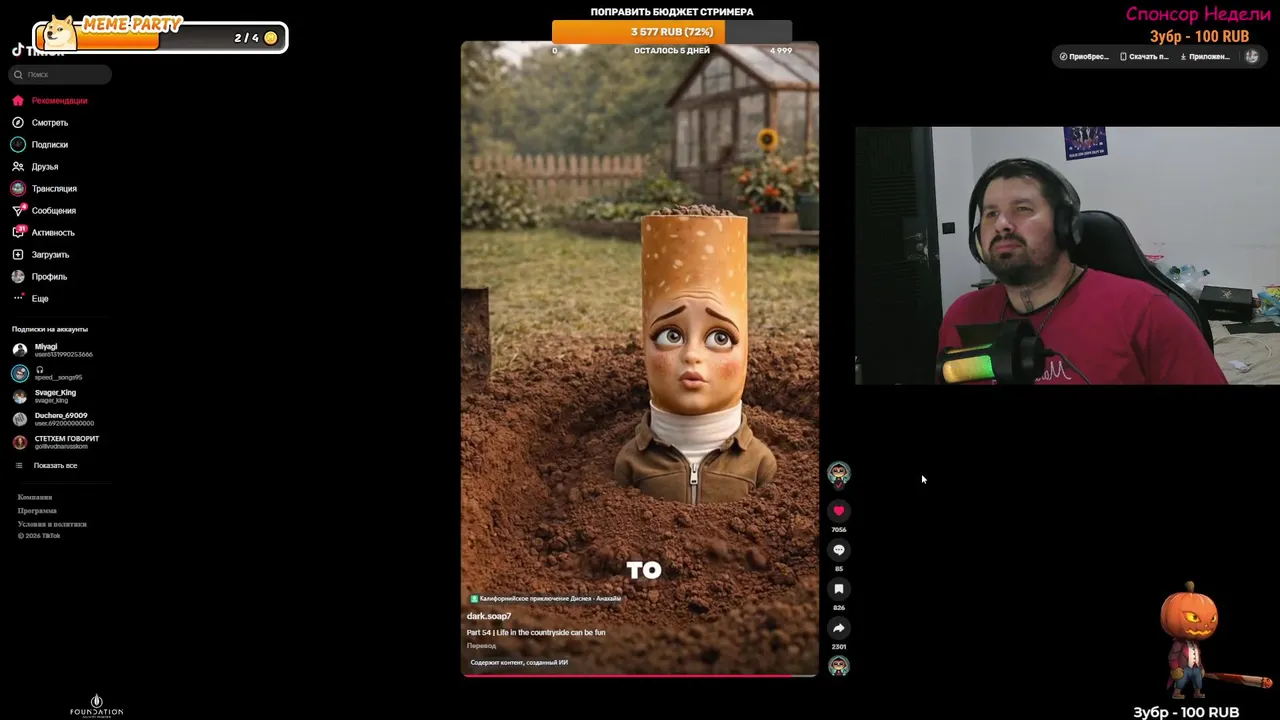Save video with the bookmark icon
1280x720 pixels.
[x=839, y=589]
